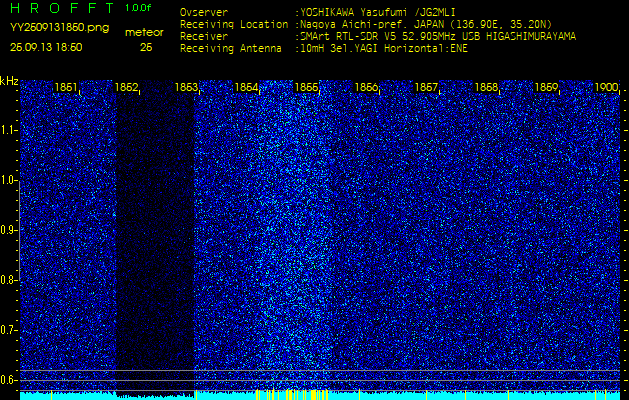
Task: Click the 1859 time axis label
Action: point(547,87)
